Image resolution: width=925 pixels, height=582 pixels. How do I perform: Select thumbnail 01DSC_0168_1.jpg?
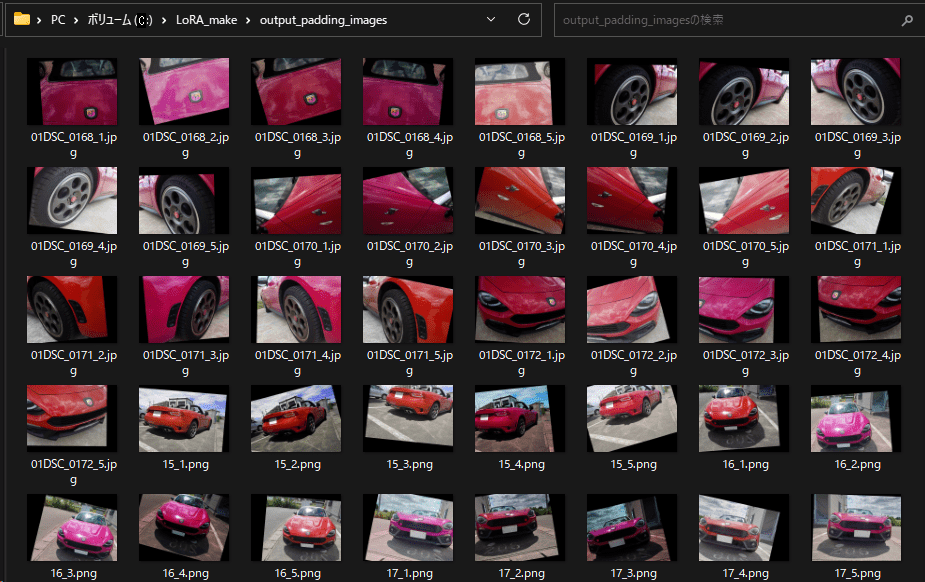coord(72,91)
